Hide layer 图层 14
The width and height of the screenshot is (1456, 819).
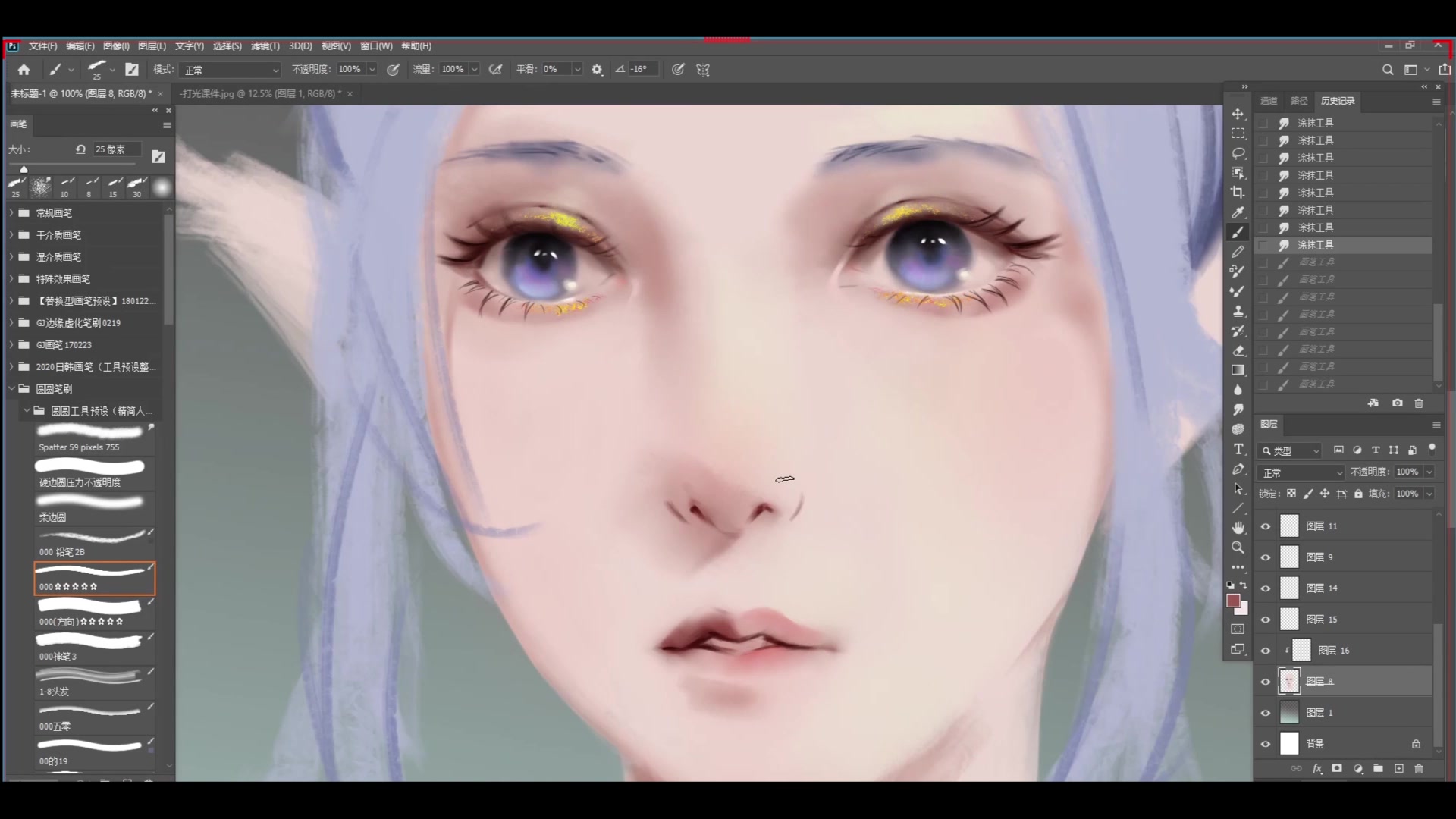(1265, 588)
